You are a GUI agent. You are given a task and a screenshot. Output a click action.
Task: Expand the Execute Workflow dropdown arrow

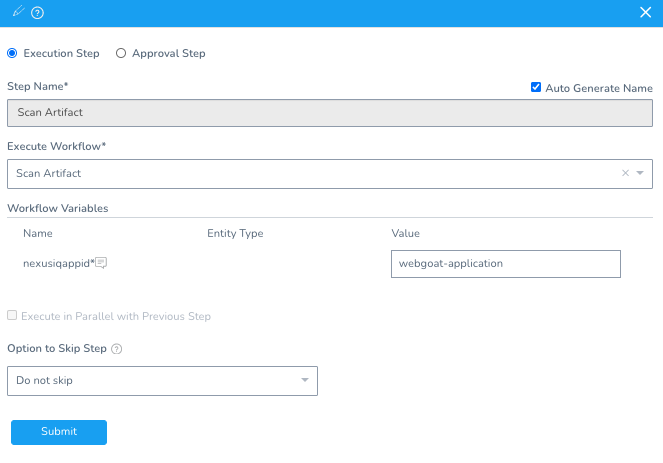pos(640,173)
